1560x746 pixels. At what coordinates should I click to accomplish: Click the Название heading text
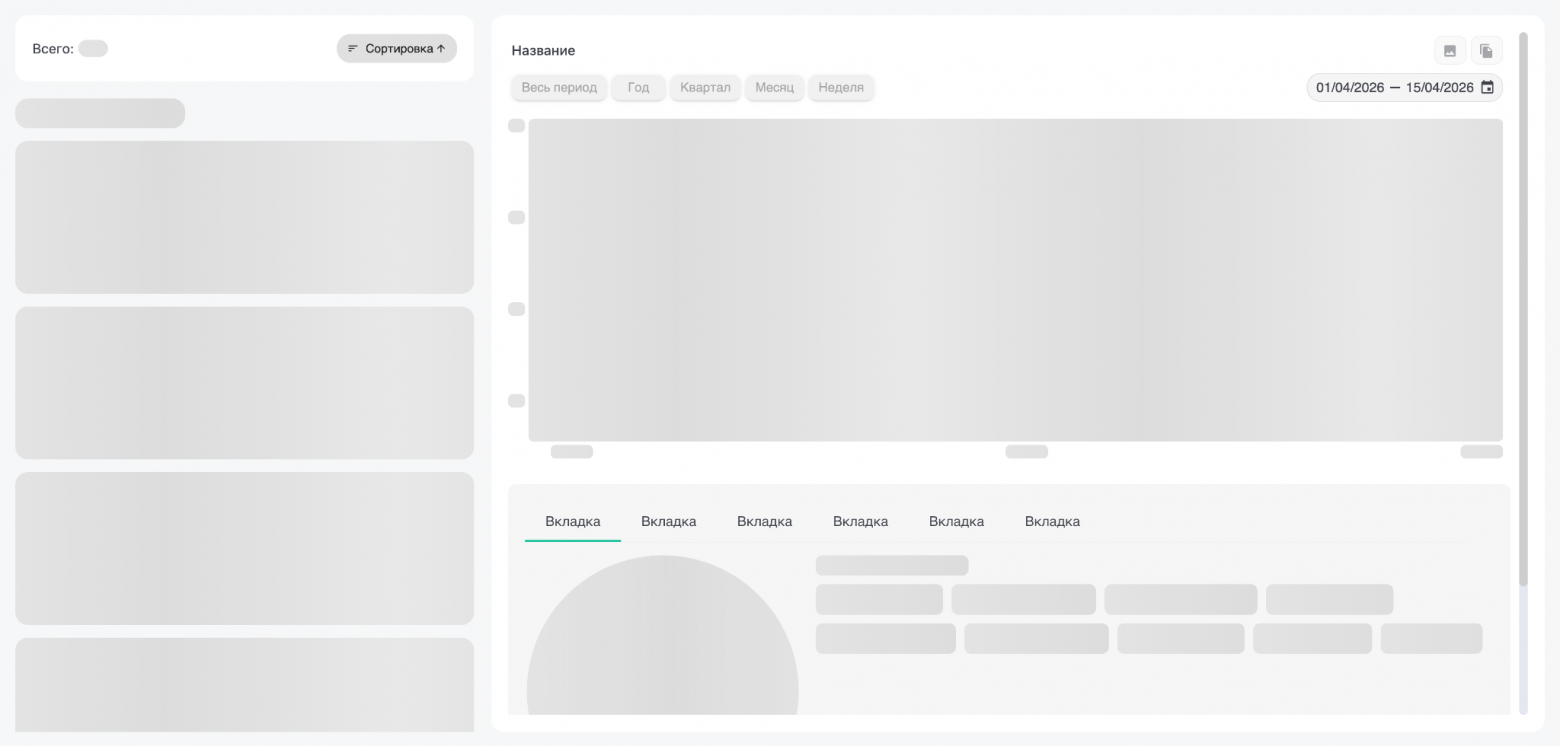(x=543, y=51)
